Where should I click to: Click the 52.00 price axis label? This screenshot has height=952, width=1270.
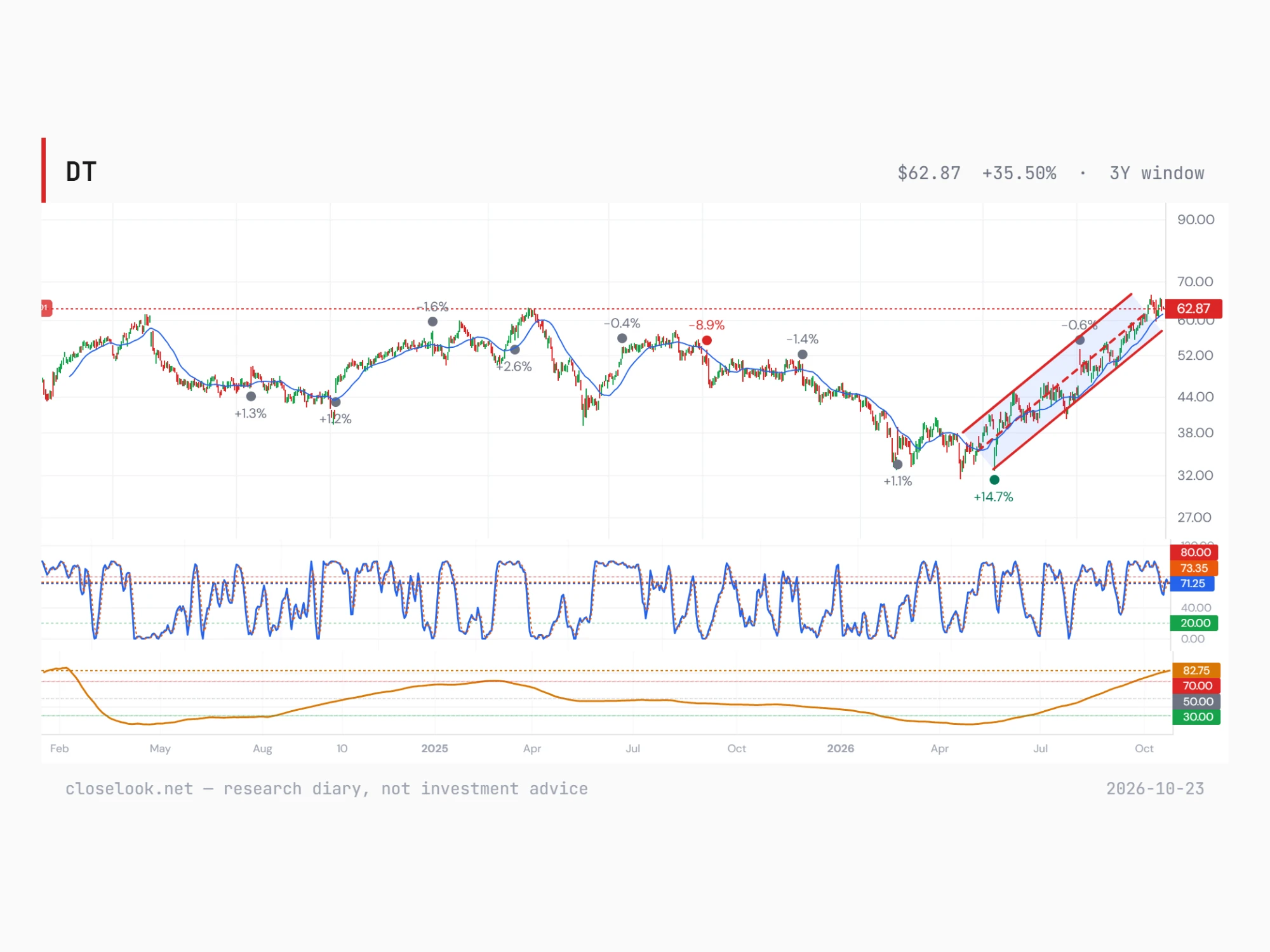(1195, 355)
